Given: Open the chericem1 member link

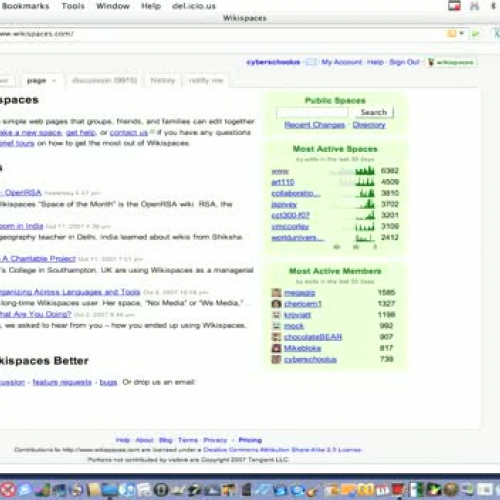Looking at the screenshot, I should point(303,304).
